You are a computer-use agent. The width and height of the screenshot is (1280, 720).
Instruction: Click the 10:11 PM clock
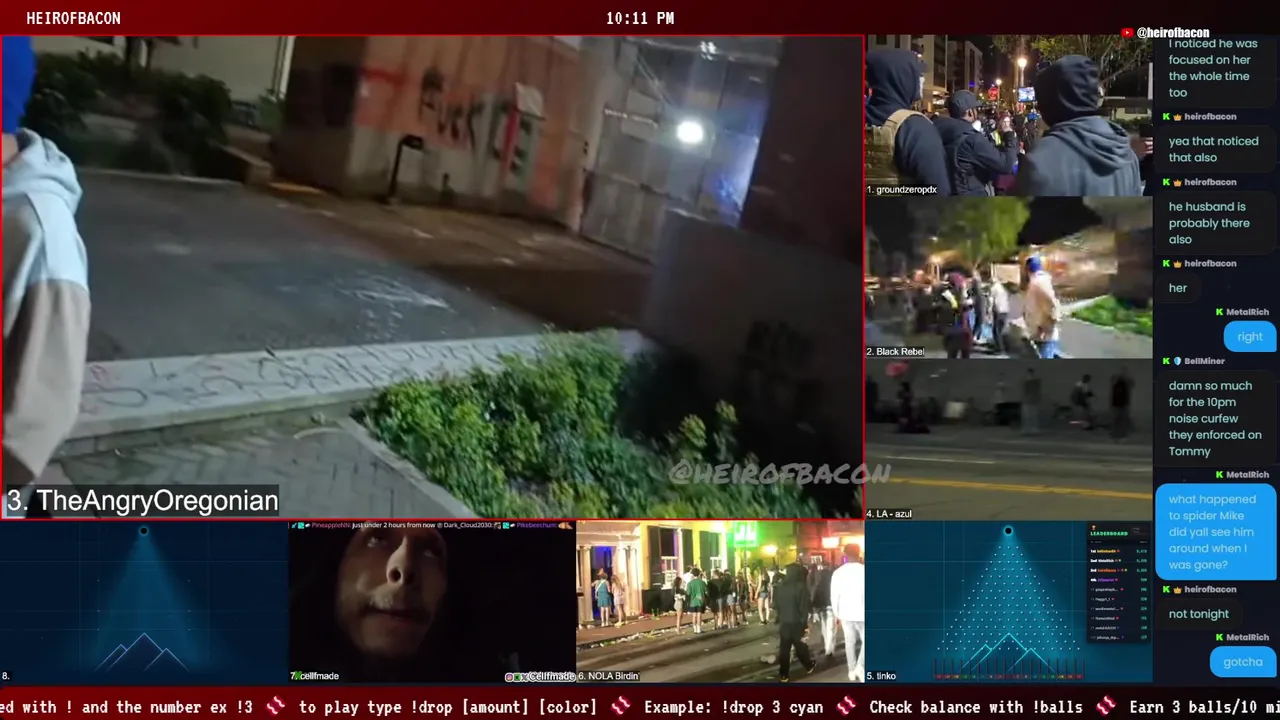click(x=640, y=19)
